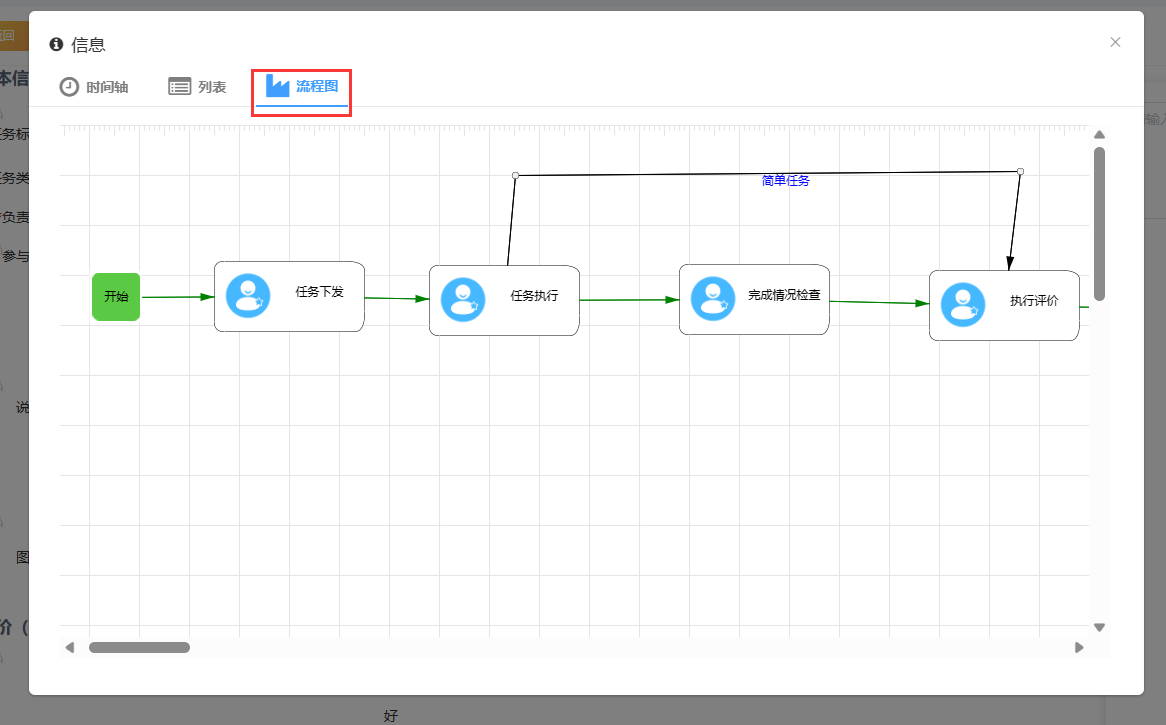Close the 信息 dialog
The height and width of the screenshot is (725, 1166).
[x=1115, y=42]
